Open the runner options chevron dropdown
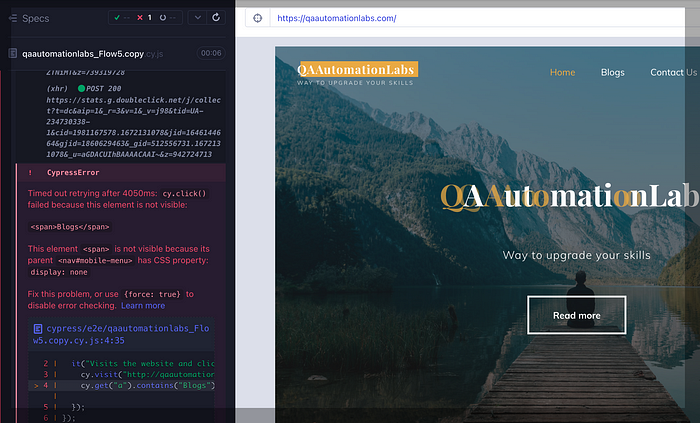 coord(197,17)
